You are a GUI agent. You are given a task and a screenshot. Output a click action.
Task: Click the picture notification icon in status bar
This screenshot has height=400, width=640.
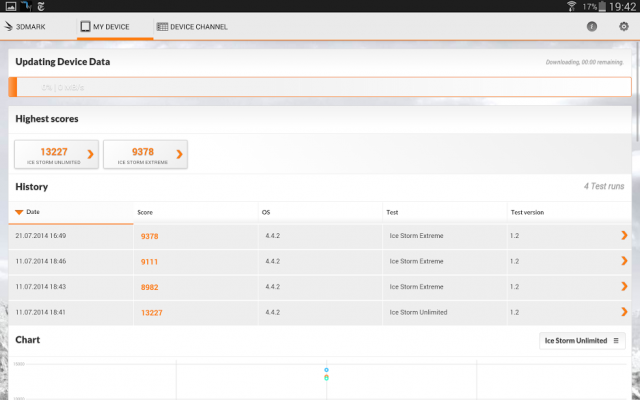tap(11, 6)
